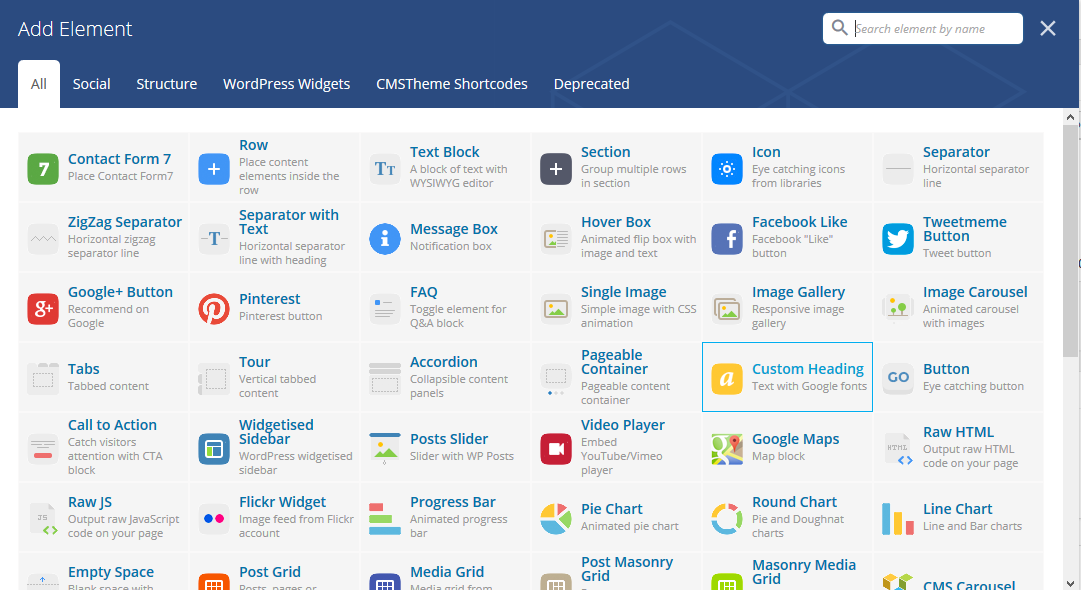The image size is (1081, 590).
Task: Click the scrollbar up arrow
Action: click(x=1071, y=117)
